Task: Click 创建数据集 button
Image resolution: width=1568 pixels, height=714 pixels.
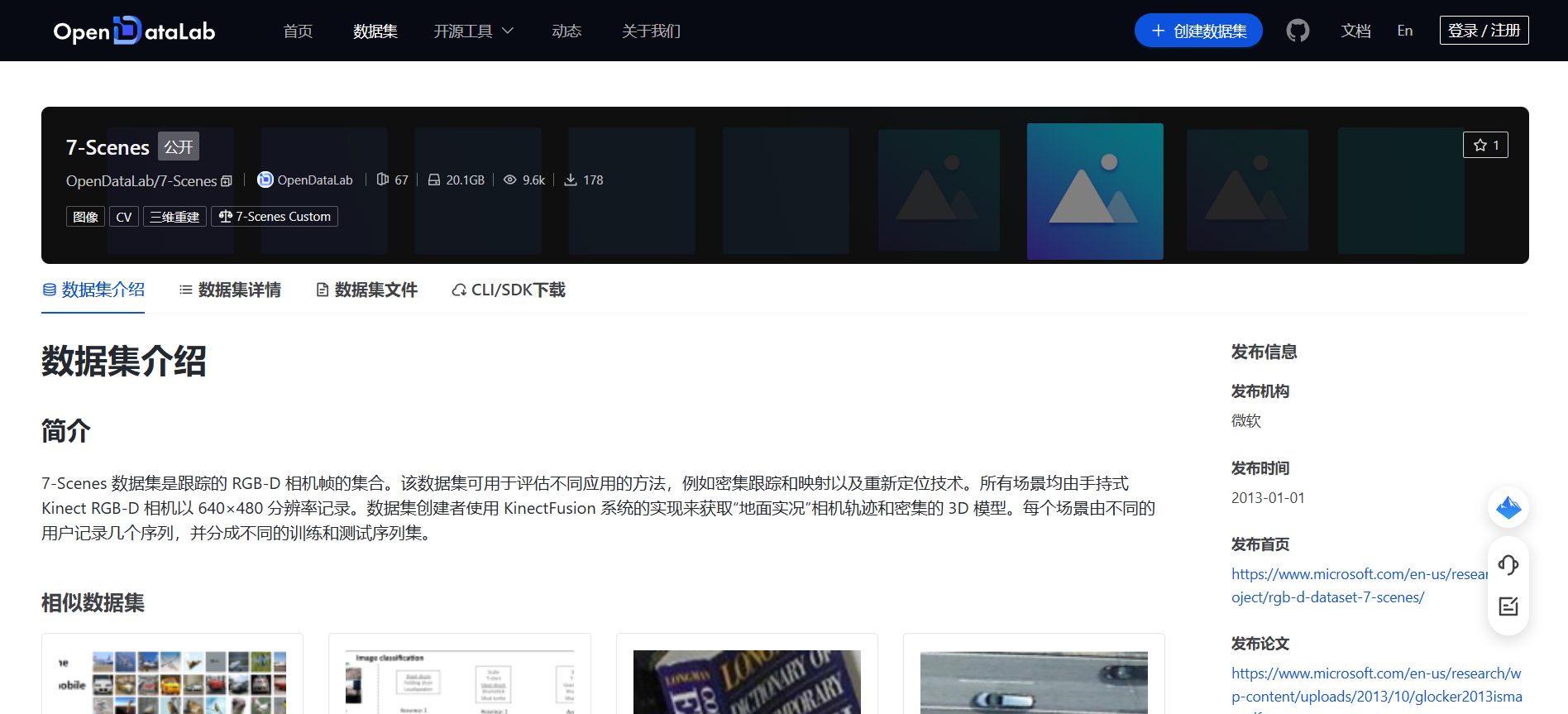Action: tap(1198, 31)
